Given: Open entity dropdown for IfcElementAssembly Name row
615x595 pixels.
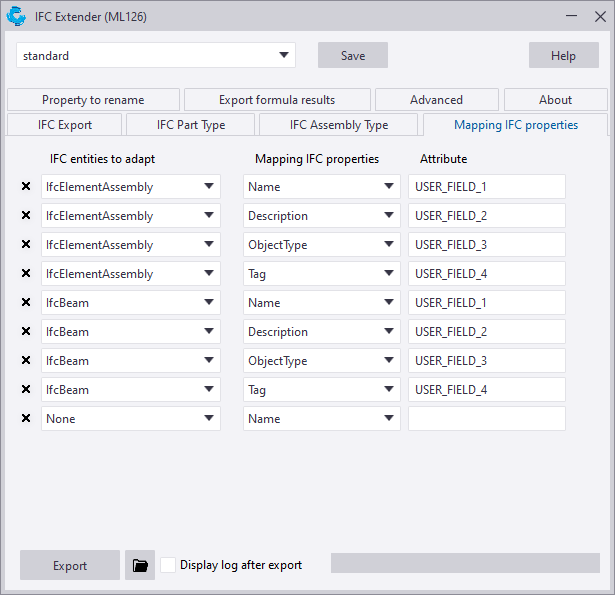Looking at the screenshot, I should coord(131,186).
